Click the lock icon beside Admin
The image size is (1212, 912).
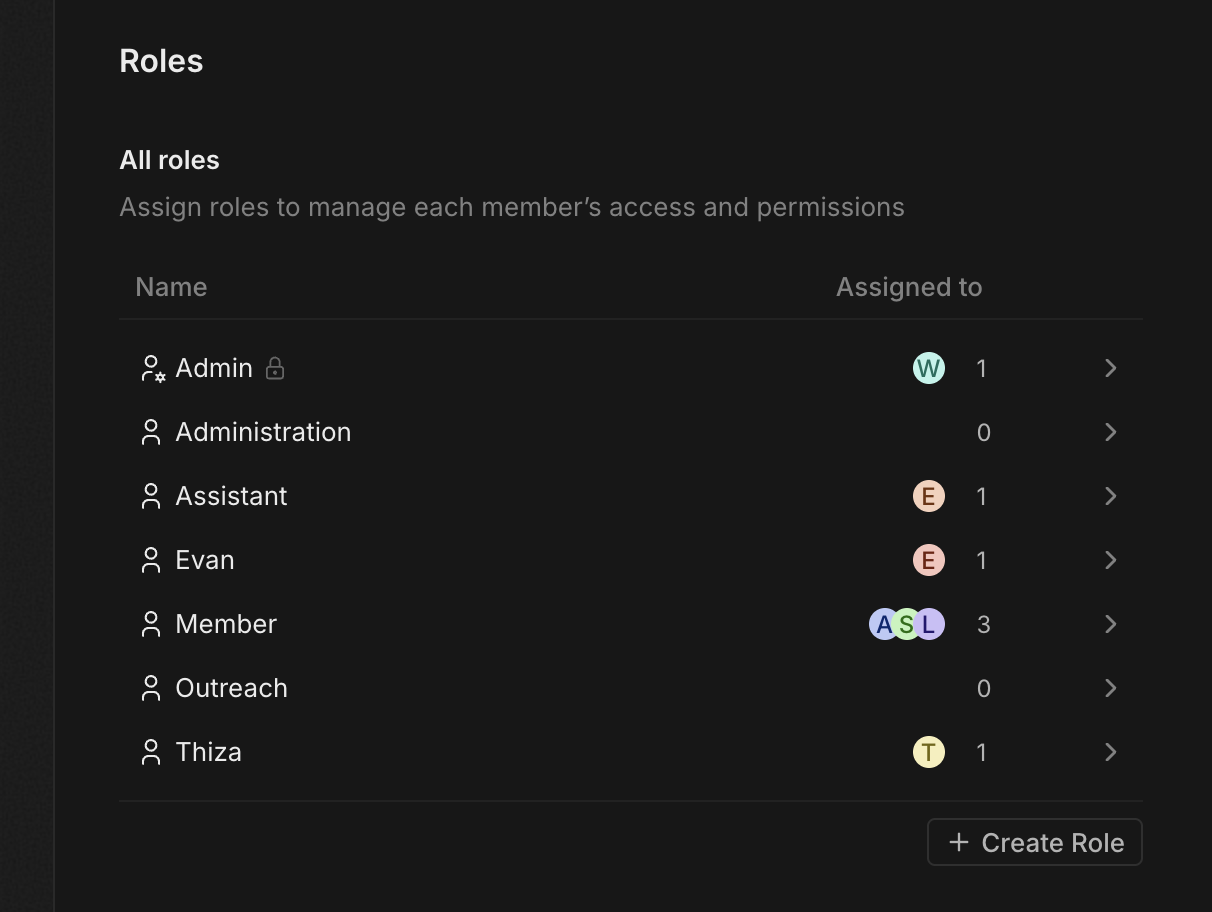tap(275, 369)
